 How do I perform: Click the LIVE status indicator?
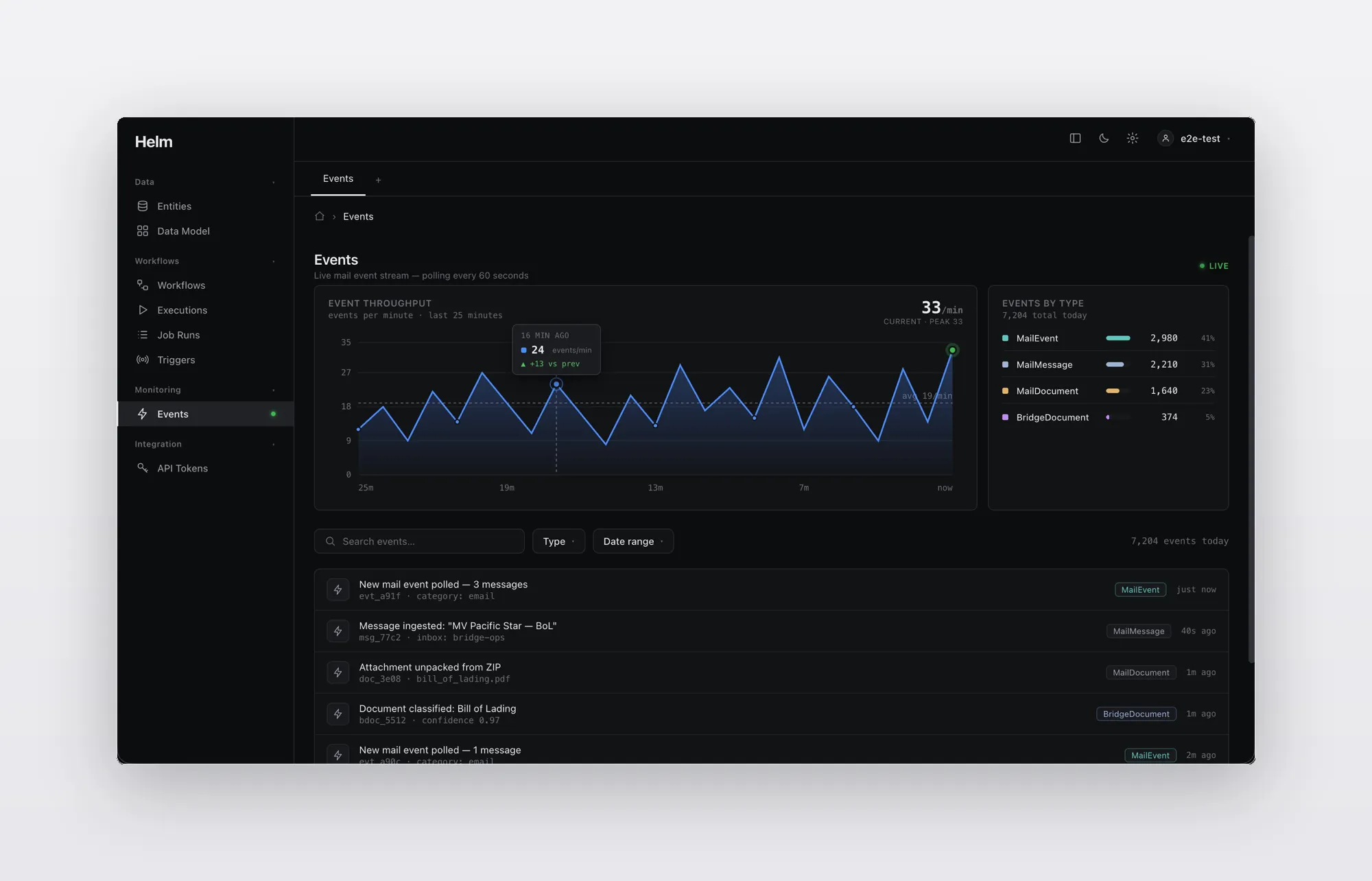tap(1214, 266)
